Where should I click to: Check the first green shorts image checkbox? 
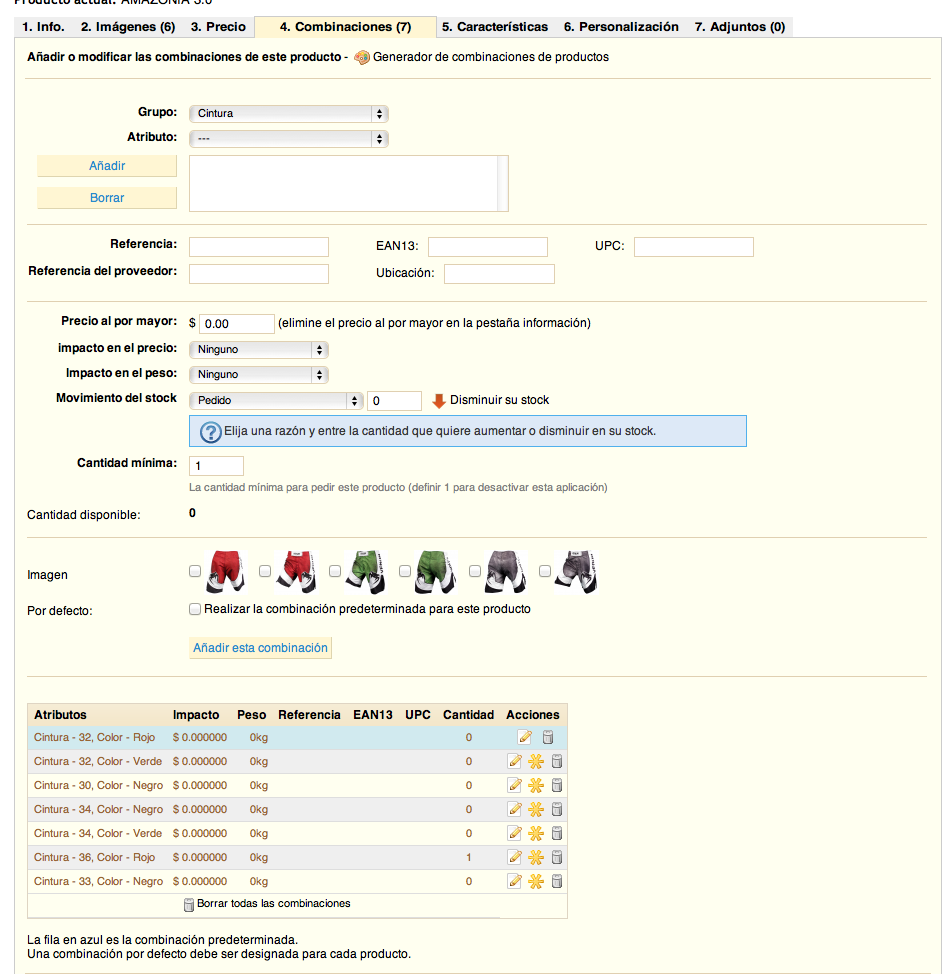pyautogui.click(x=335, y=571)
